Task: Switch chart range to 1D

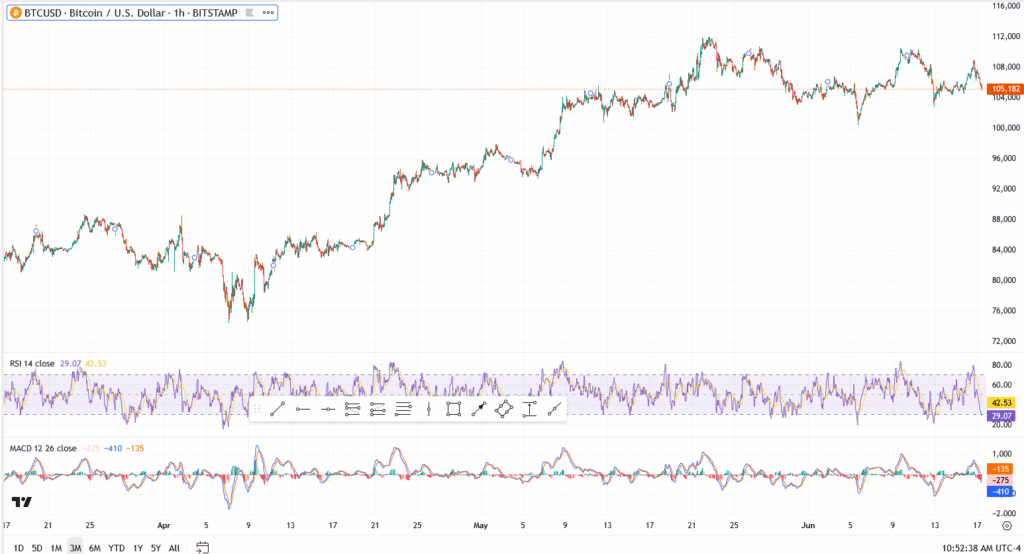Action: point(18,548)
